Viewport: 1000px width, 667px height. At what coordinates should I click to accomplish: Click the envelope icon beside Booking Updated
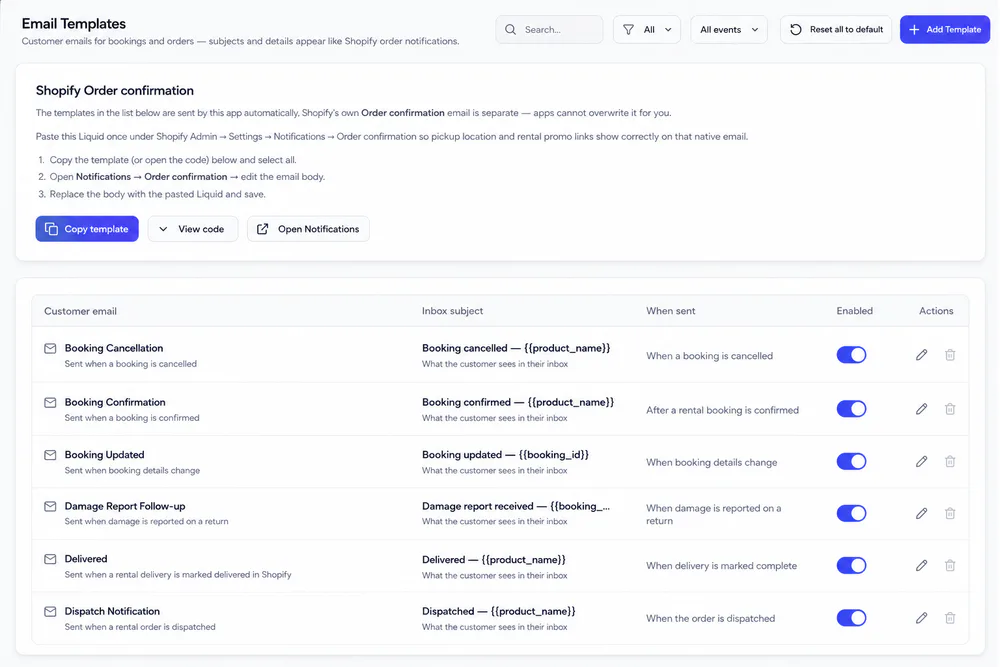pos(50,455)
